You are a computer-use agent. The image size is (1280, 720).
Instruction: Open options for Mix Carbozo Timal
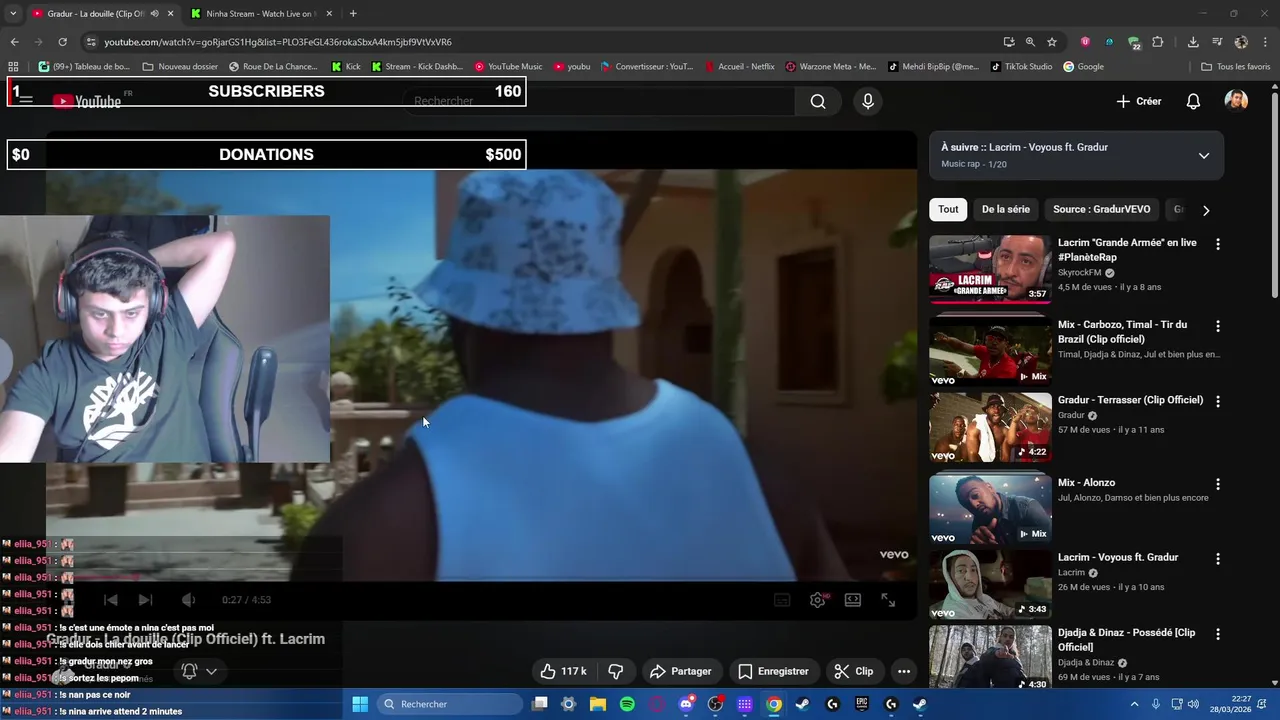click(1218, 326)
